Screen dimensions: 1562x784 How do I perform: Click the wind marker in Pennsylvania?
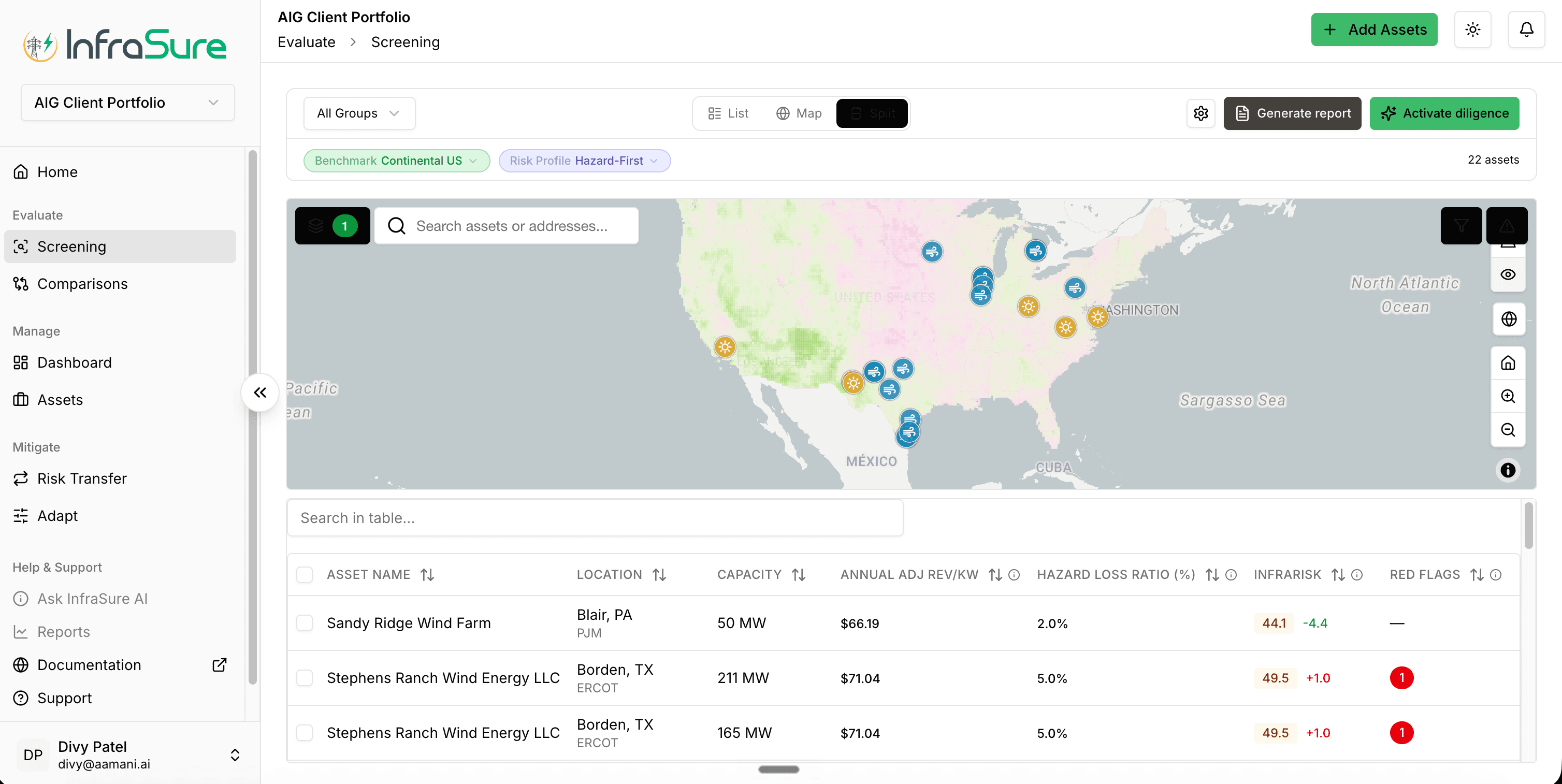coord(1075,287)
